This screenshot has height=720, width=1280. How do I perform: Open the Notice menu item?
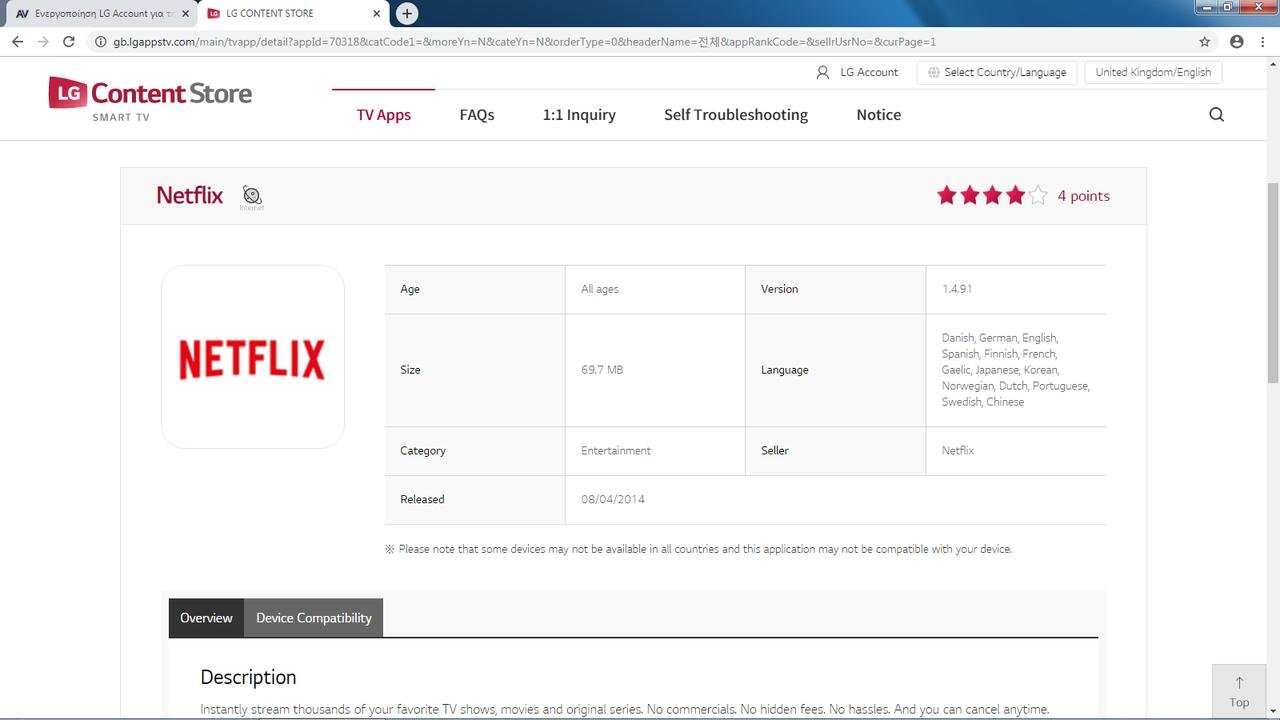(x=879, y=115)
